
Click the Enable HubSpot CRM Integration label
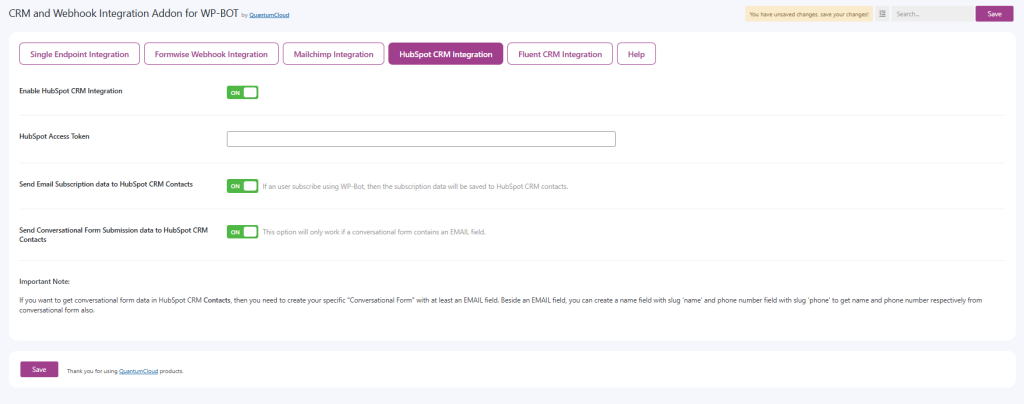tap(71, 91)
